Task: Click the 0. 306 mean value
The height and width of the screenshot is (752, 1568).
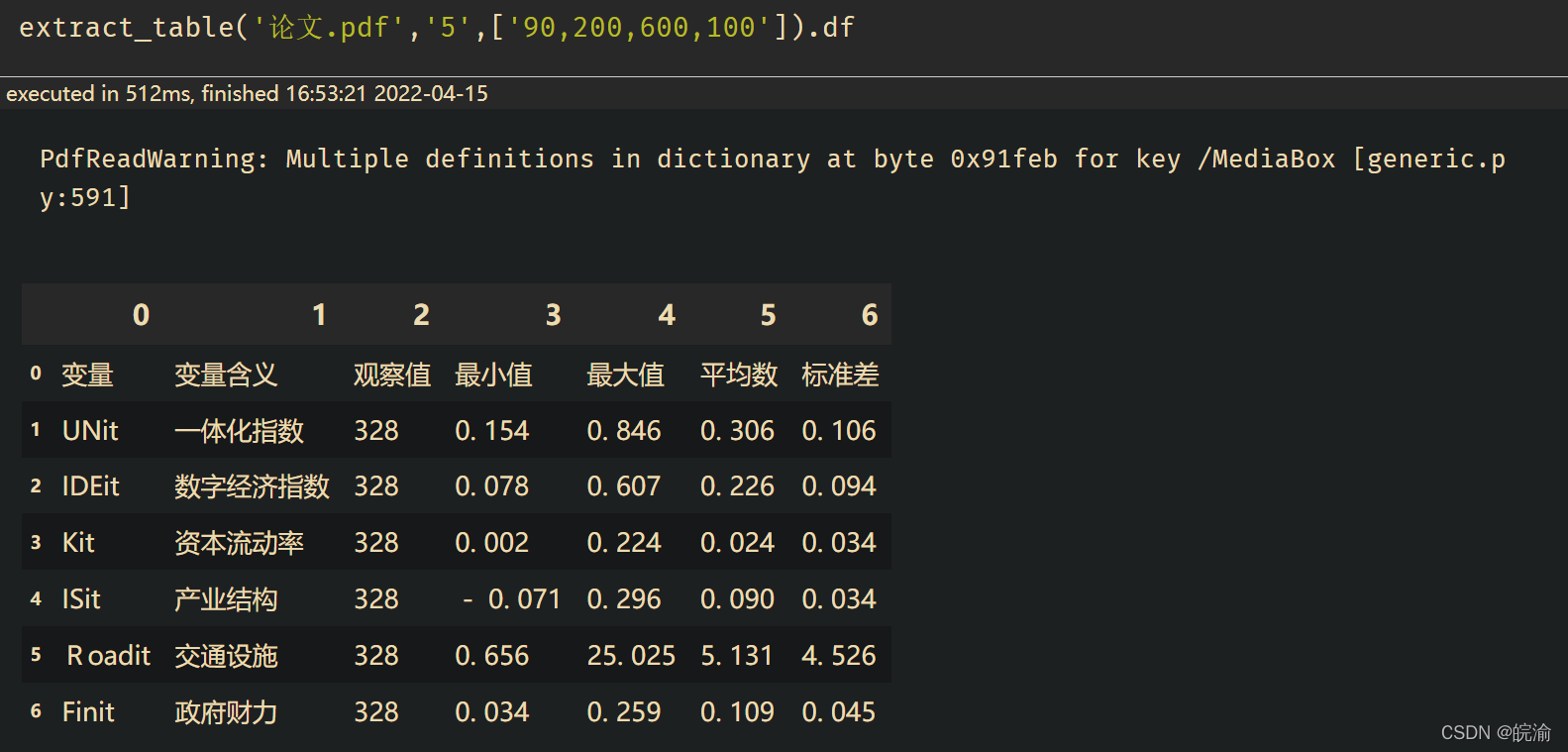Action: coord(737,430)
